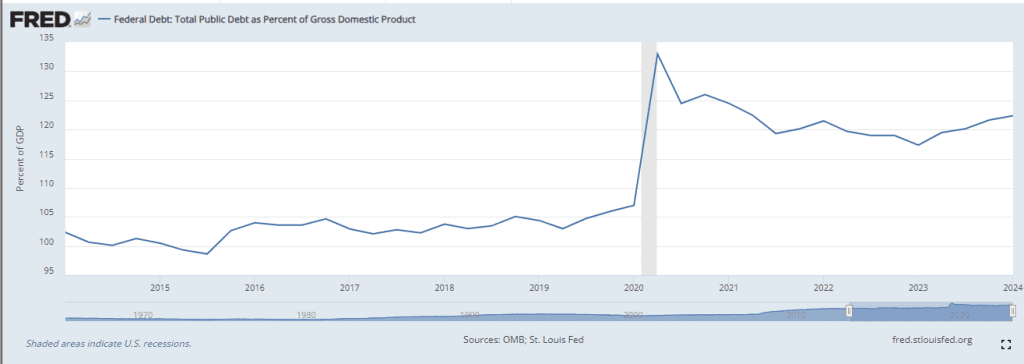
Task: Open the fullscreen view icon
Action: 1006,344
